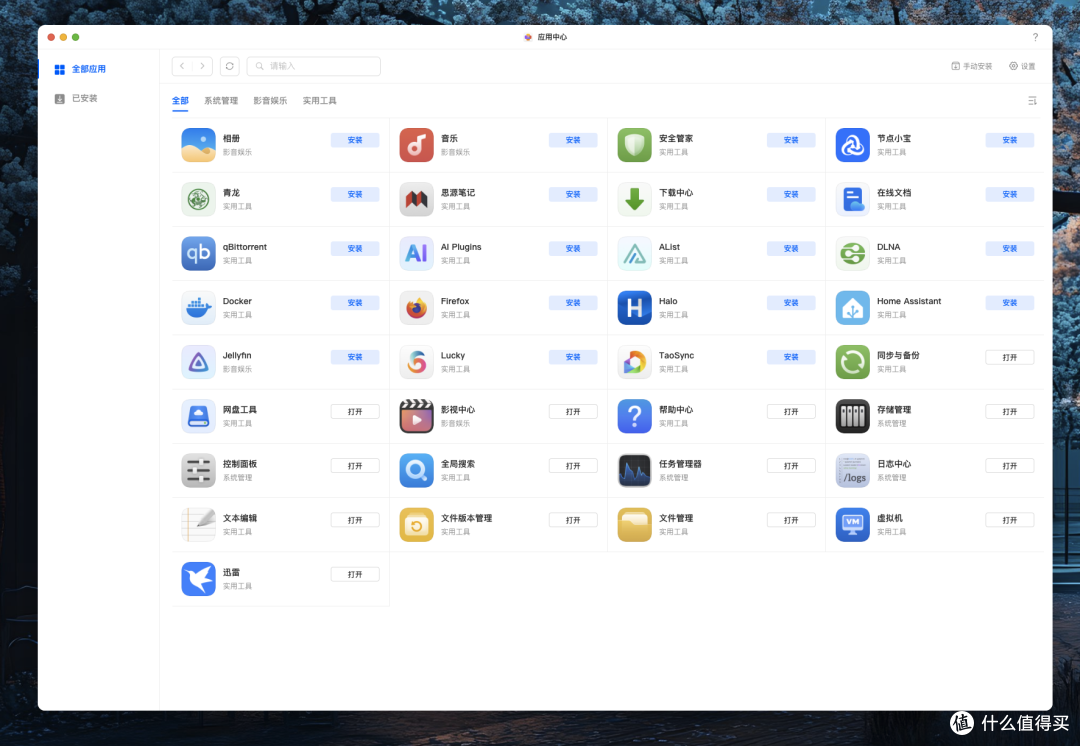Click the 文件版本管理 app icon
Viewport: 1080px width, 746px height.
417,525
